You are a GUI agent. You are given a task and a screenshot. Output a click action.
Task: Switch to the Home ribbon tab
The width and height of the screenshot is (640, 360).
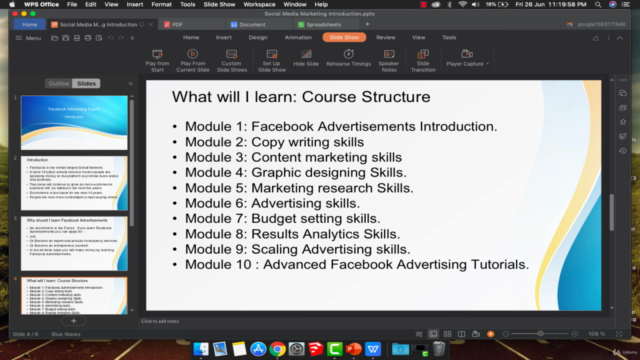(x=191, y=37)
